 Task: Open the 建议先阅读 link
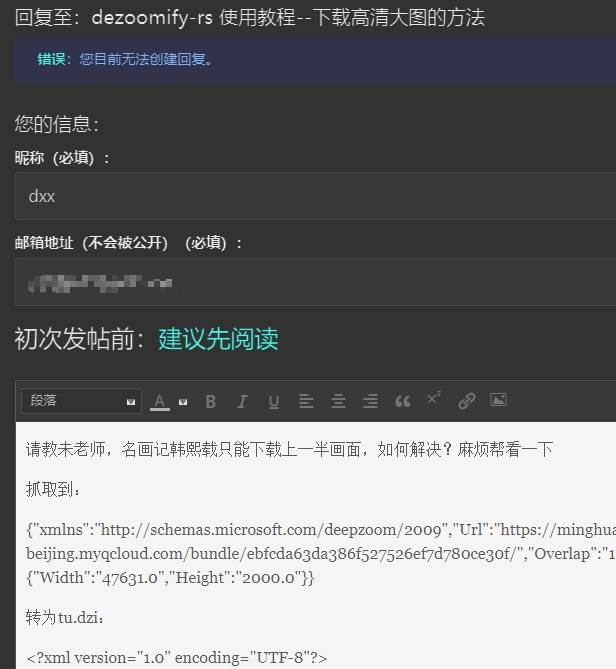[218, 339]
